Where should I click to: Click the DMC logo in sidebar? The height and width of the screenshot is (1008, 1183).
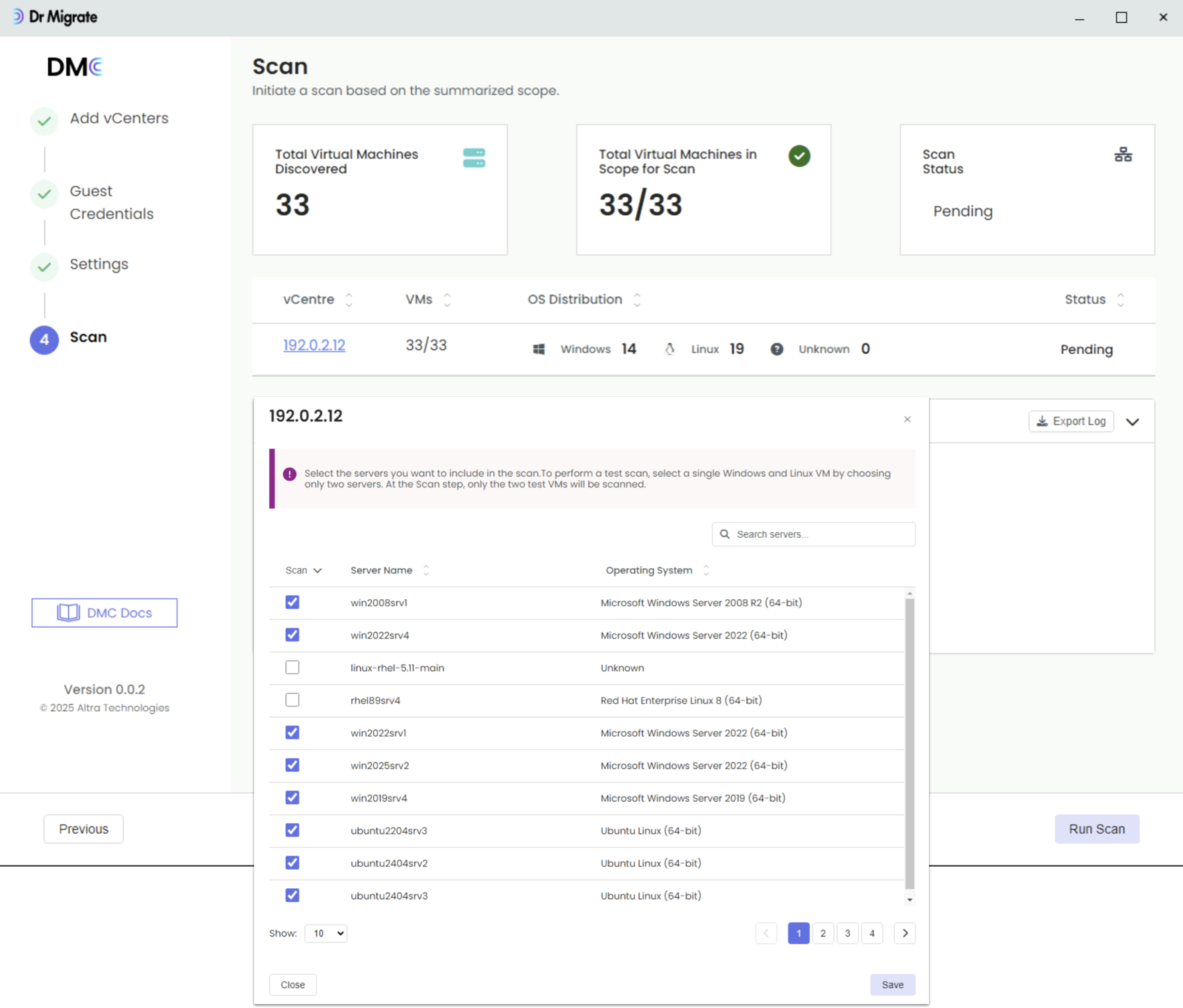(75, 67)
